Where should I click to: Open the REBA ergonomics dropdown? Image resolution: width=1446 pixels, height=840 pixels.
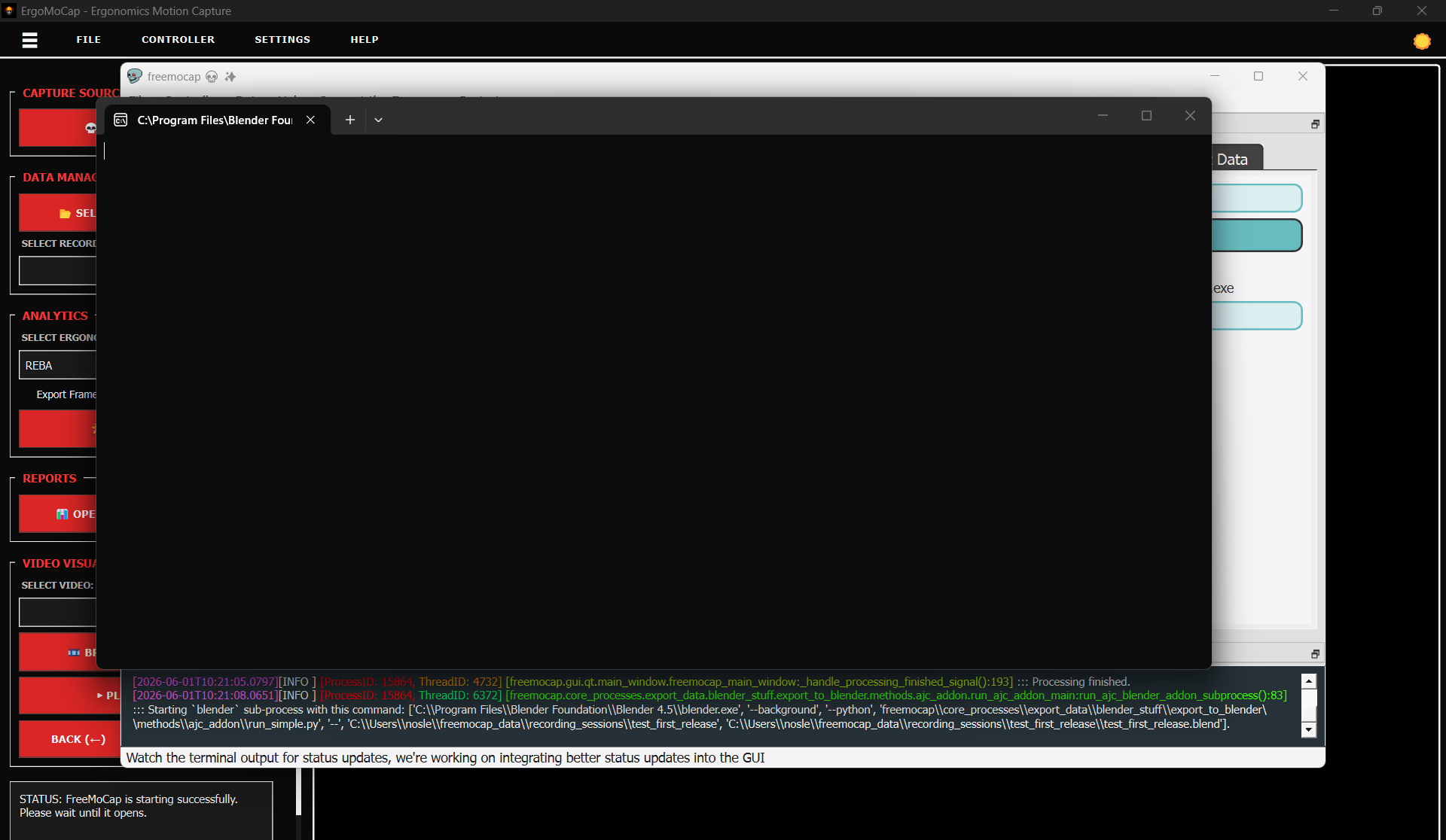pos(58,365)
